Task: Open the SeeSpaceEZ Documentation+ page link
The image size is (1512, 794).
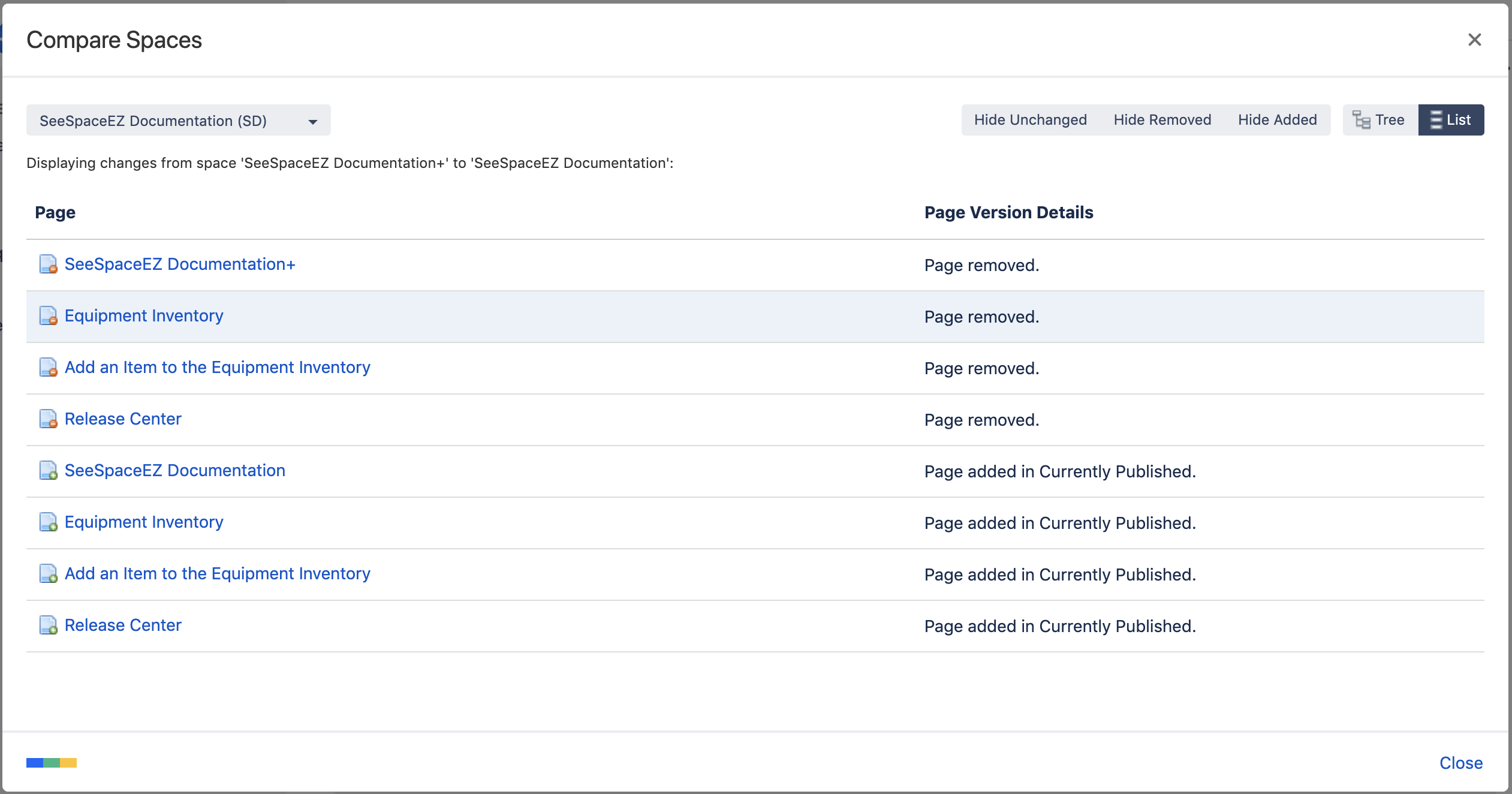Action: (180, 264)
